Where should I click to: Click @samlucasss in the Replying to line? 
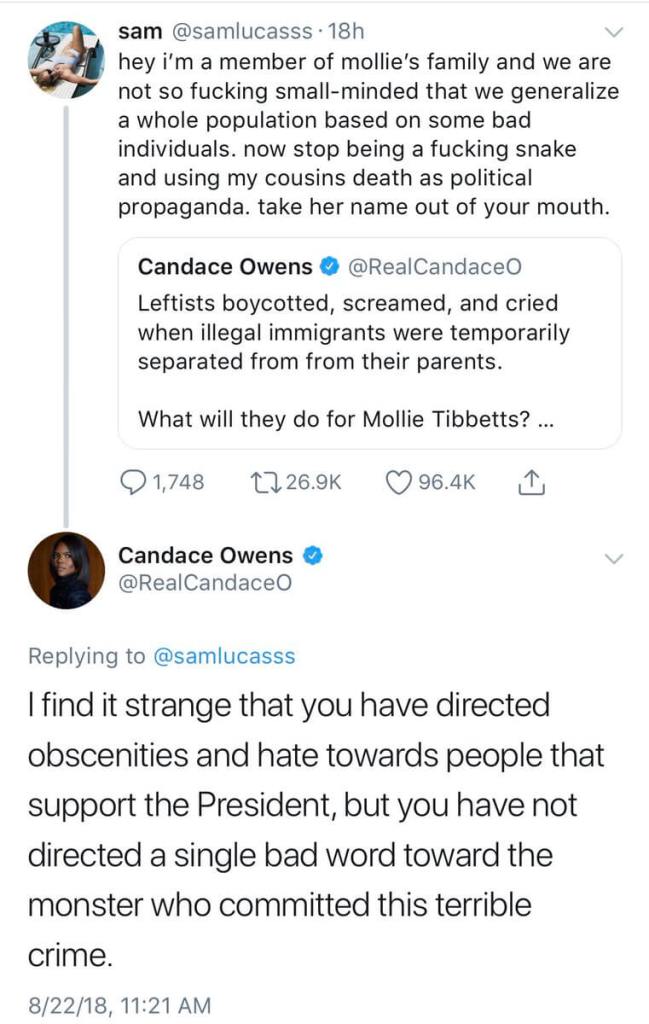click(223, 656)
